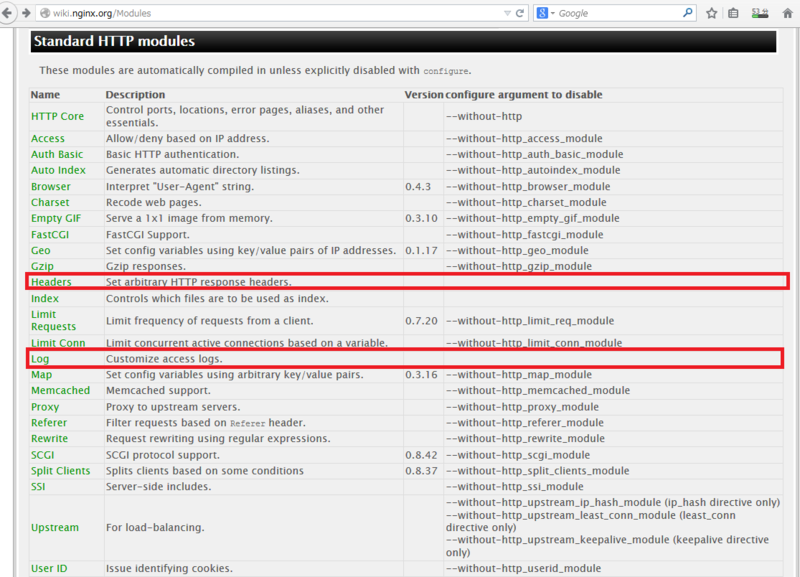
Task: Open the Map module link
Action: pos(41,374)
